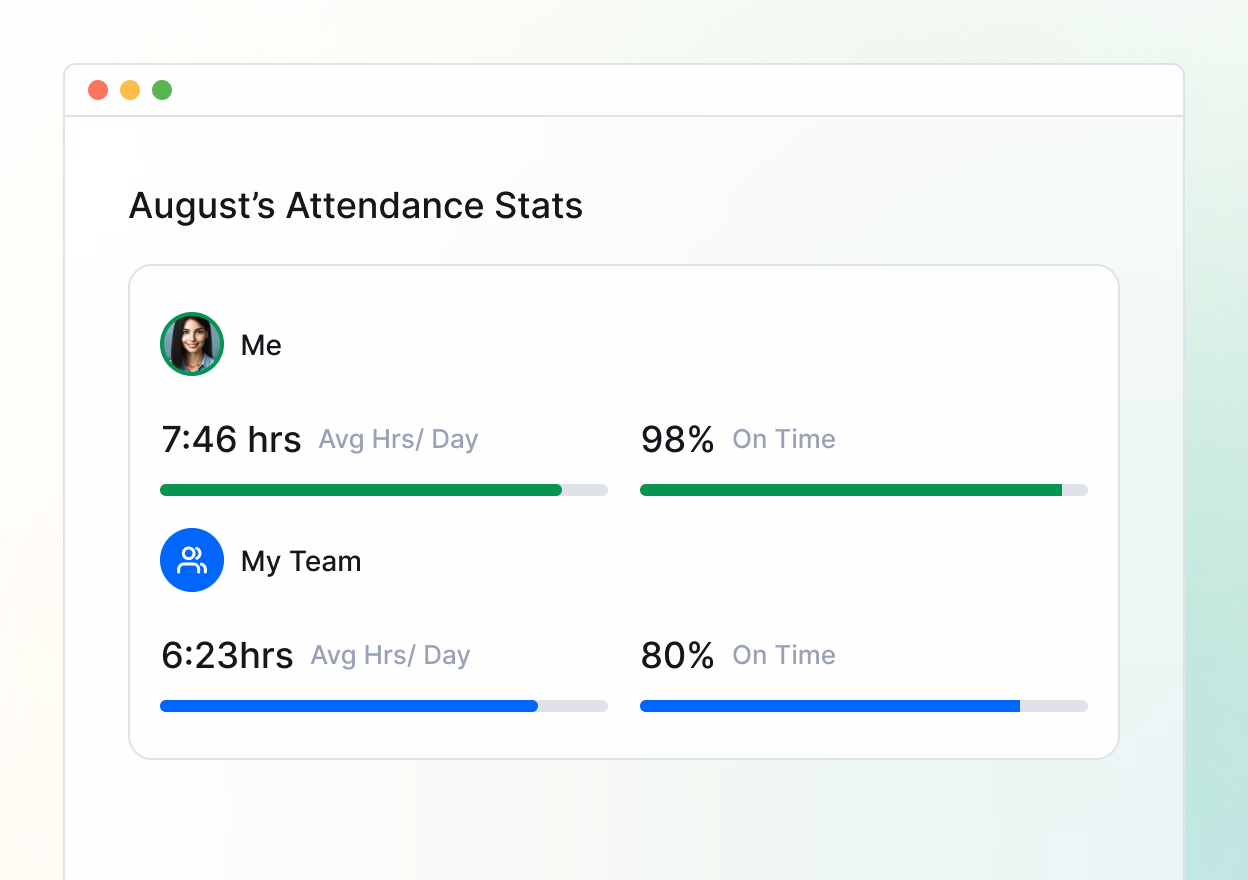Click the On Time label beside 80%
Image resolution: width=1248 pixels, height=880 pixels.
[784, 655]
